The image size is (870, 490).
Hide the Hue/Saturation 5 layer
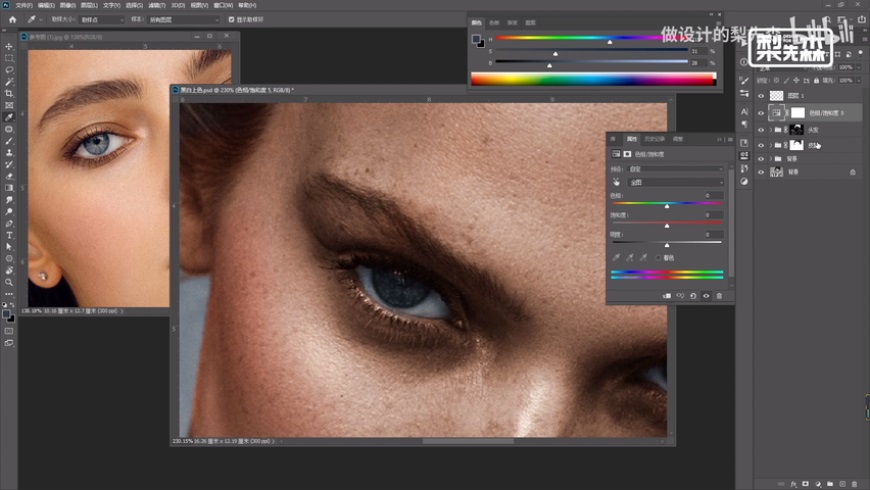coord(761,113)
